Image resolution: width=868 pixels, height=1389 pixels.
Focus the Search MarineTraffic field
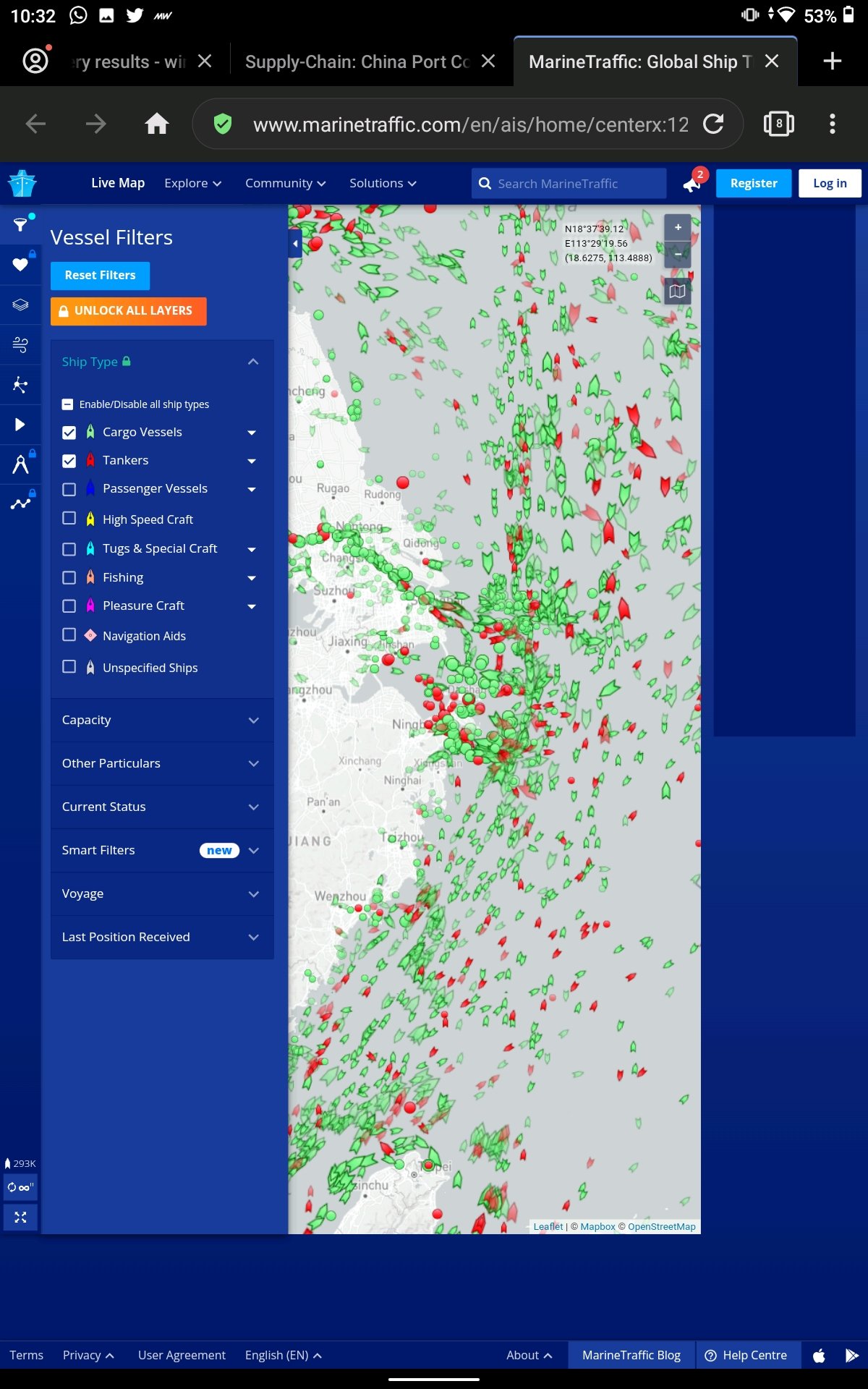[569, 184]
